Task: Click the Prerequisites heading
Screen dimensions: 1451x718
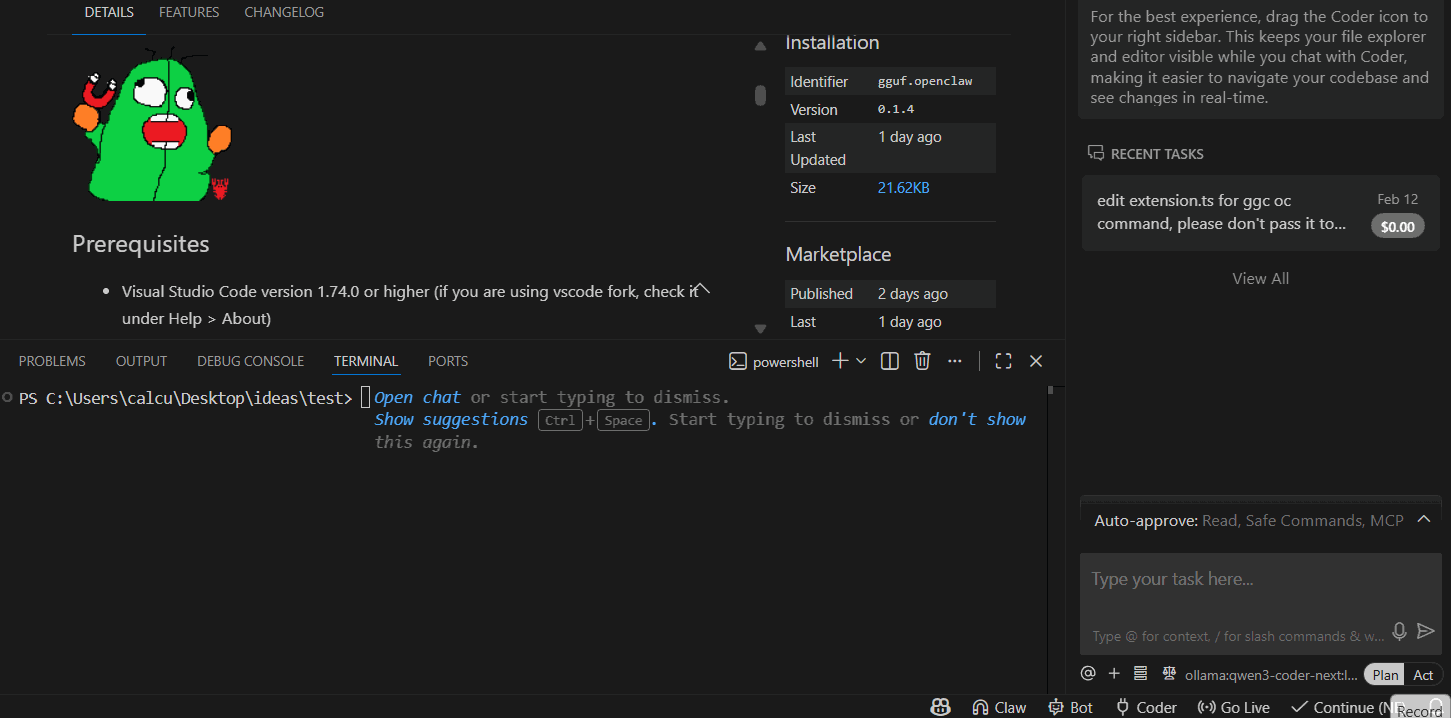Action: pyautogui.click(x=141, y=244)
